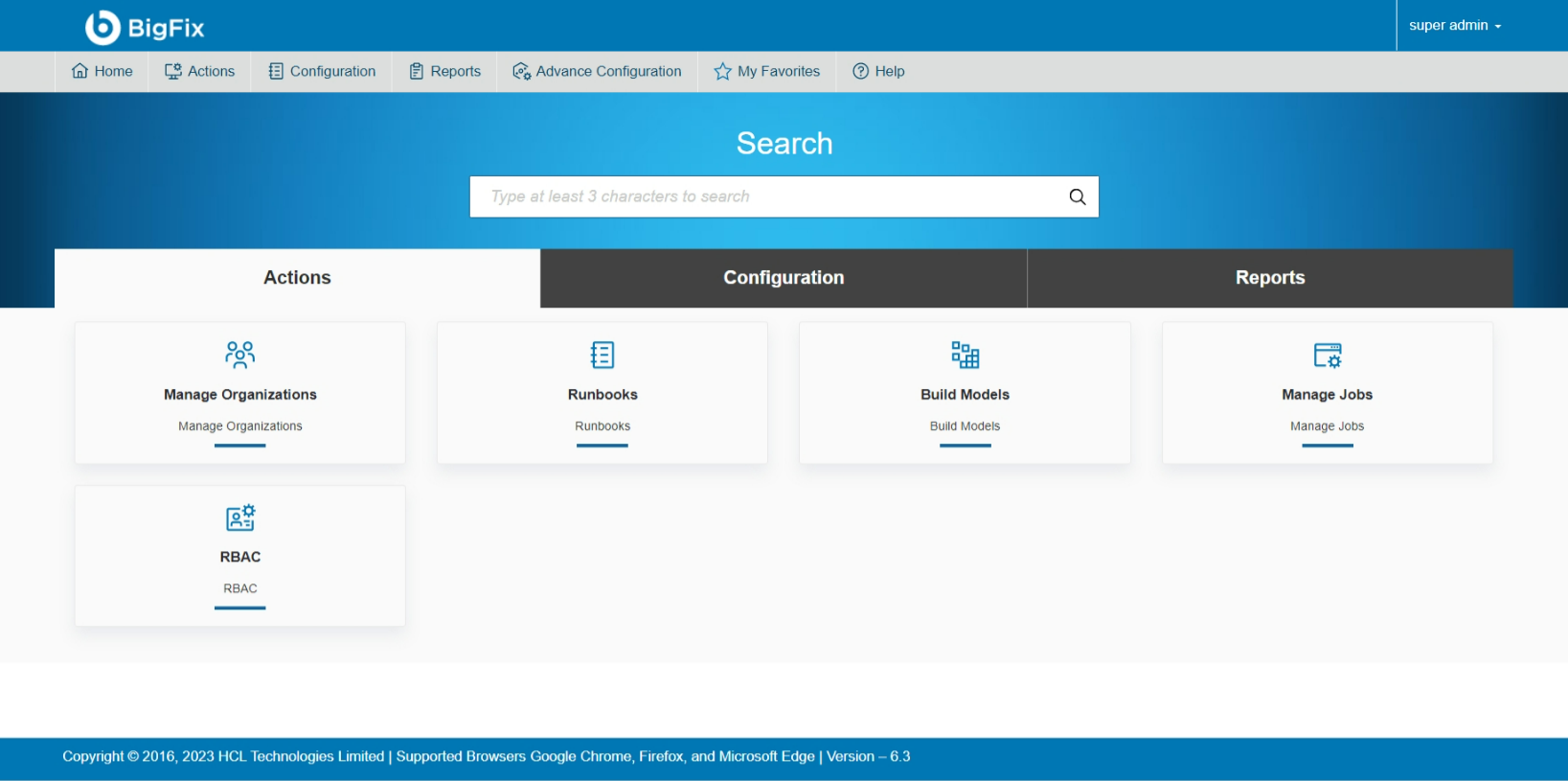This screenshot has height=781, width=1568.
Task: Click the Build Models description text
Action: tap(966, 426)
